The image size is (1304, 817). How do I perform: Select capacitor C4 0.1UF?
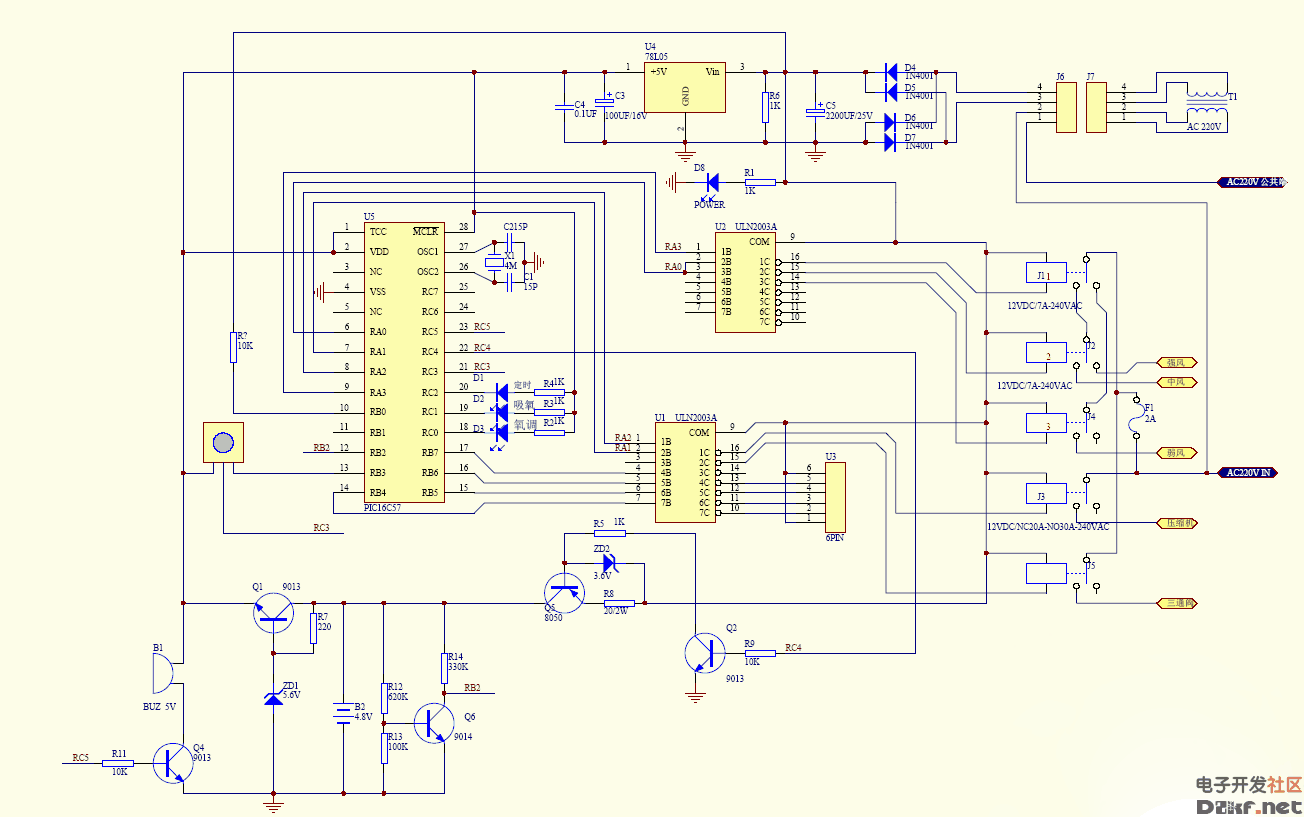point(564,105)
